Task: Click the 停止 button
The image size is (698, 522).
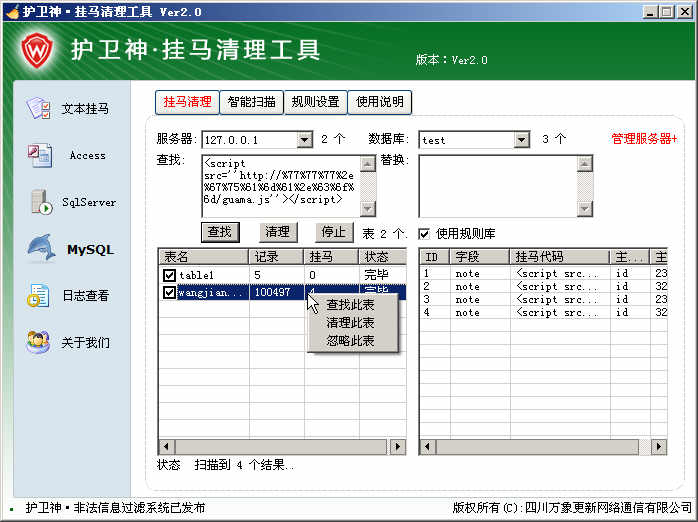Action: pyautogui.click(x=334, y=232)
